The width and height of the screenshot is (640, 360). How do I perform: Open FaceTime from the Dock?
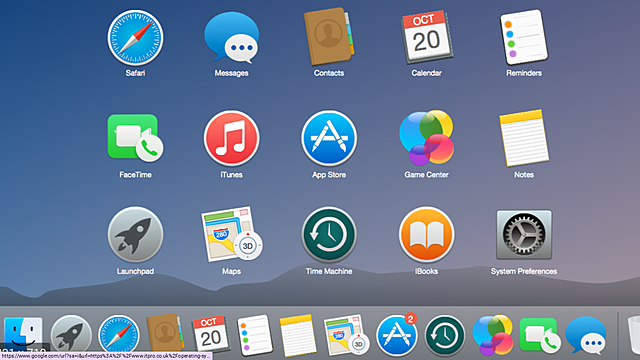tap(540, 335)
